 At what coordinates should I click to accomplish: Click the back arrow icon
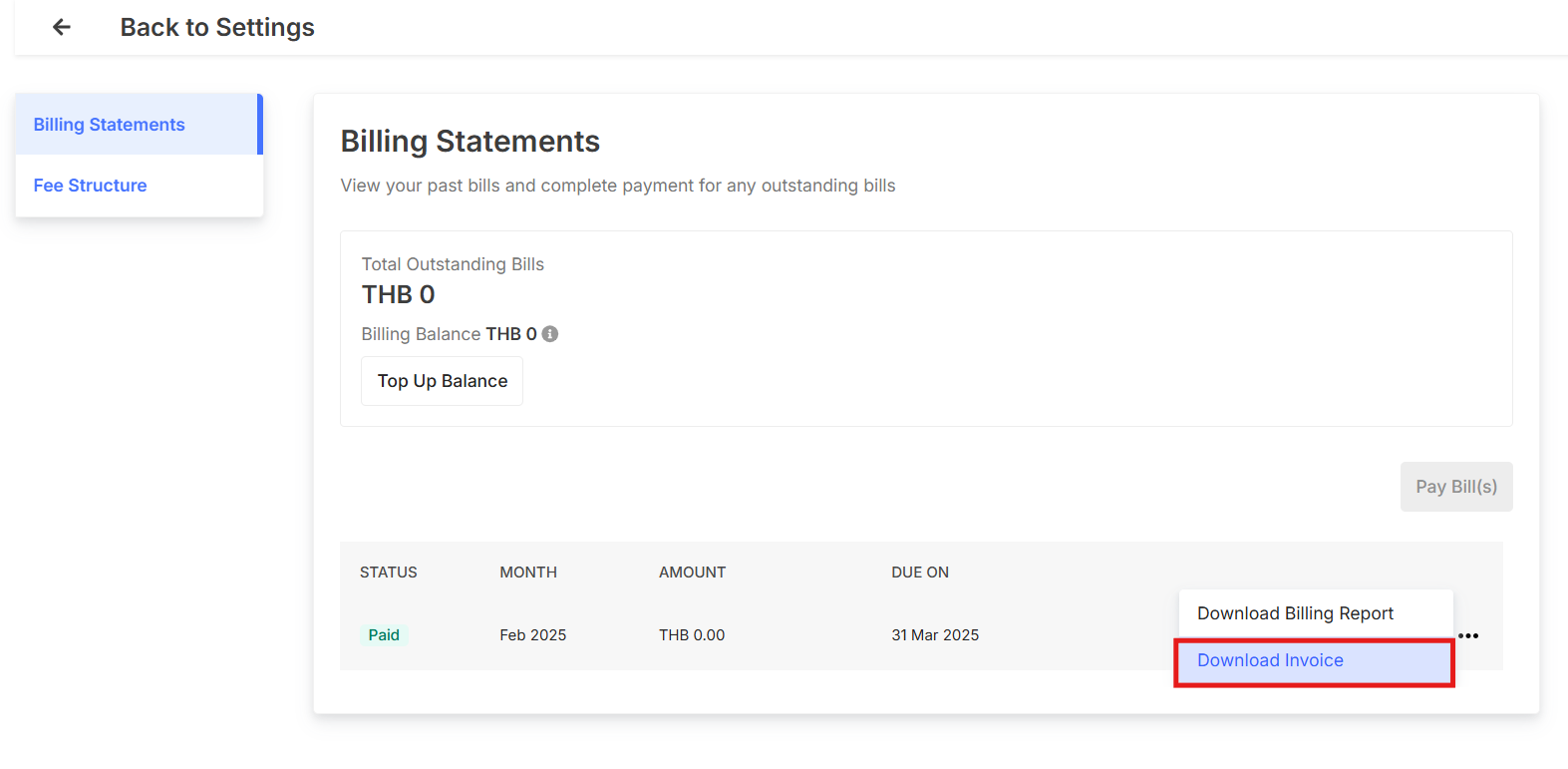point(62,27)
